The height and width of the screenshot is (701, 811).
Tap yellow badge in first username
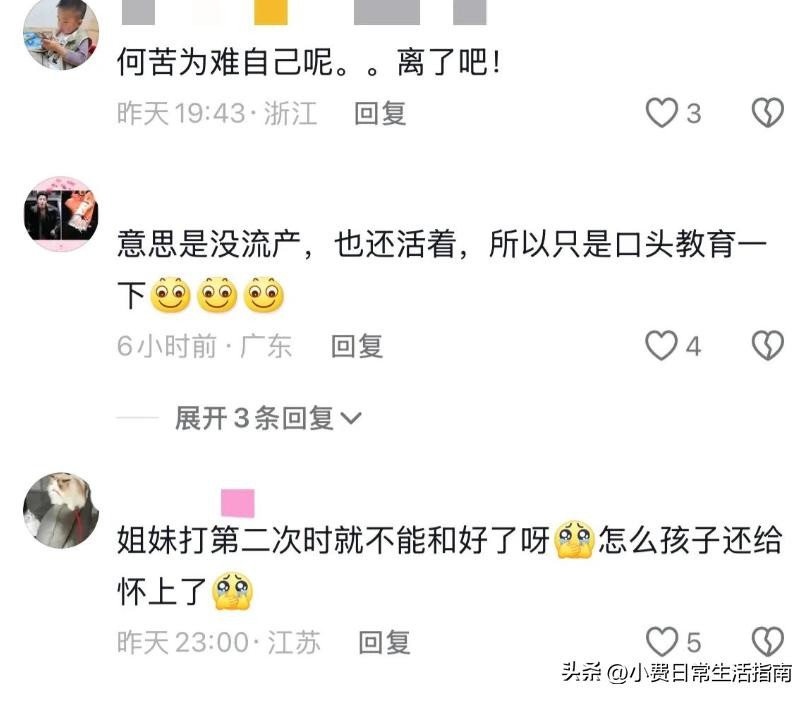[x=271, y=12]
